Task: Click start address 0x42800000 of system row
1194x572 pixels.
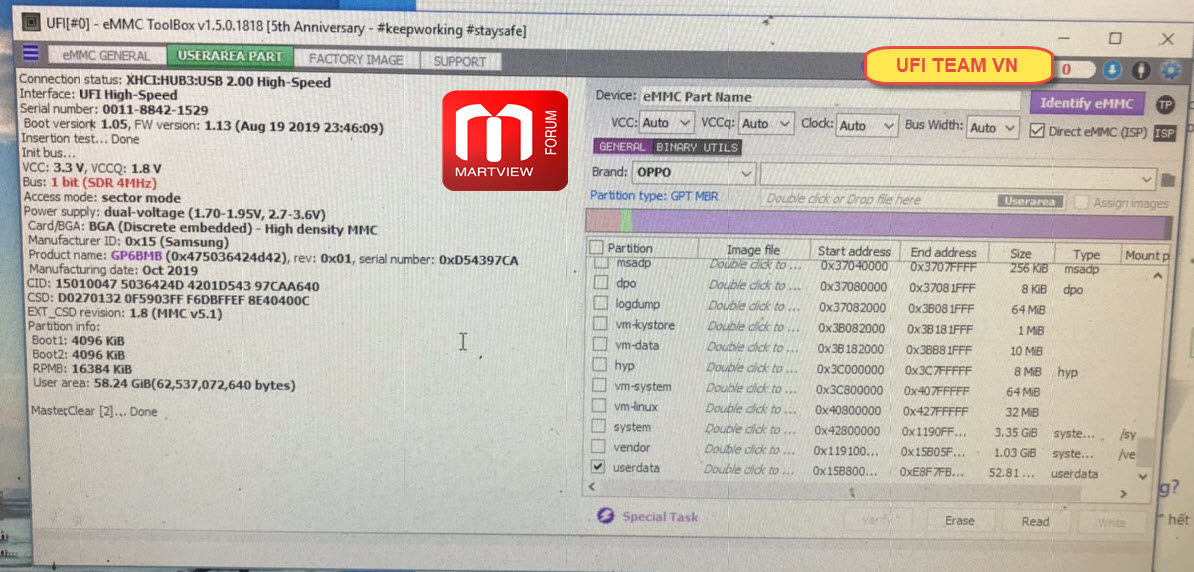Action: (850, 429)
